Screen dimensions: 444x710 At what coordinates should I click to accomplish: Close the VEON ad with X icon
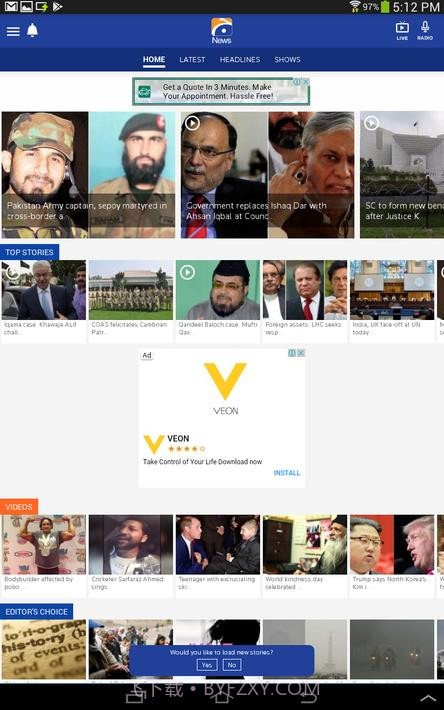tap(301, 353)
